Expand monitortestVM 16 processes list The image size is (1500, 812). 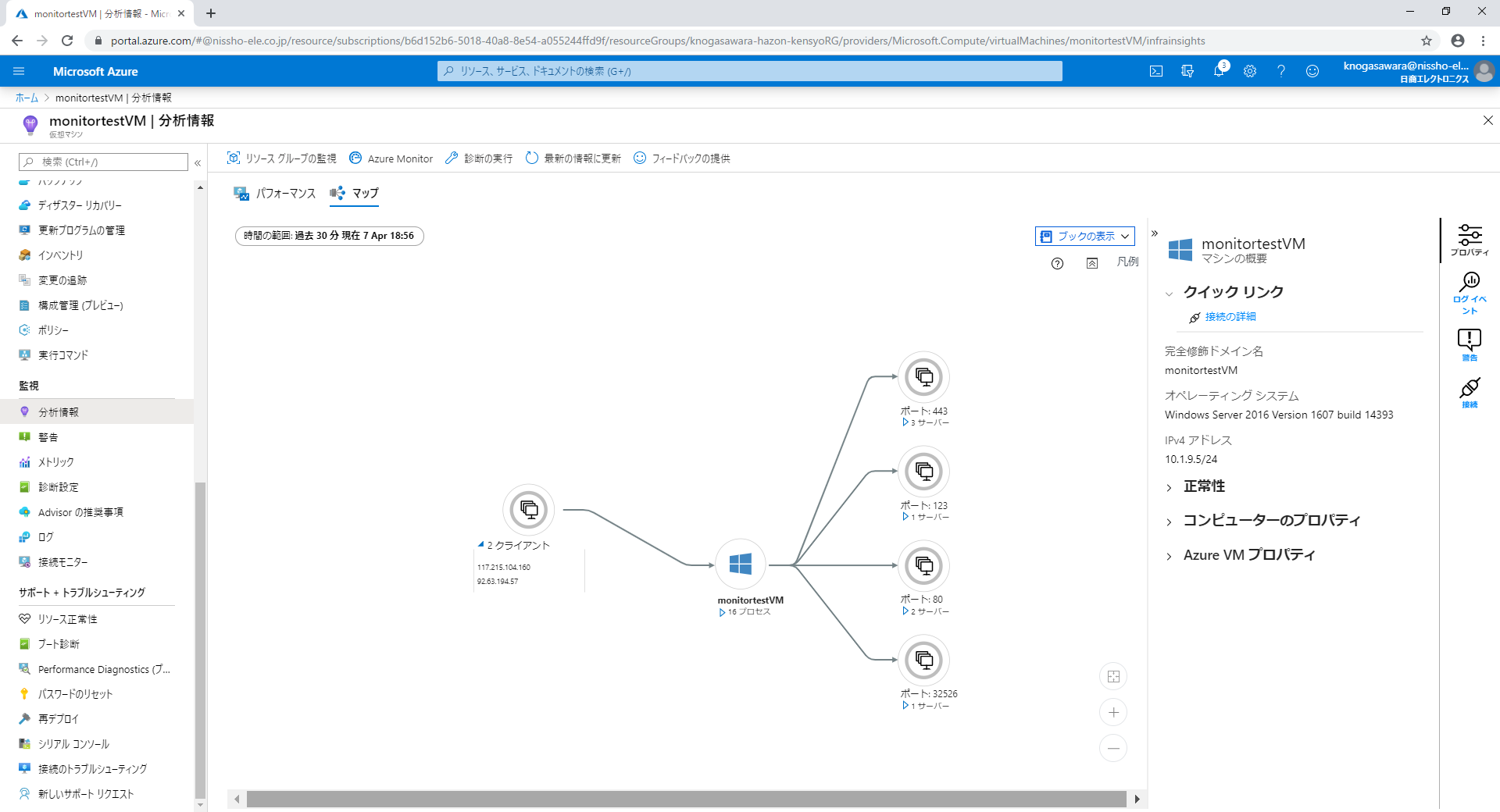723,612
